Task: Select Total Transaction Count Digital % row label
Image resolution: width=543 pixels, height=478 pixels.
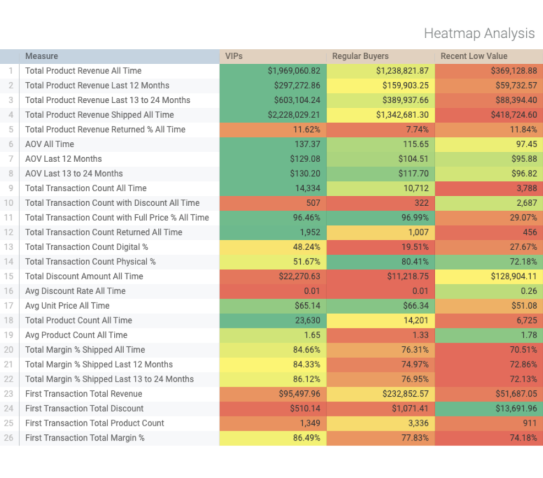Action: point(87,247)
